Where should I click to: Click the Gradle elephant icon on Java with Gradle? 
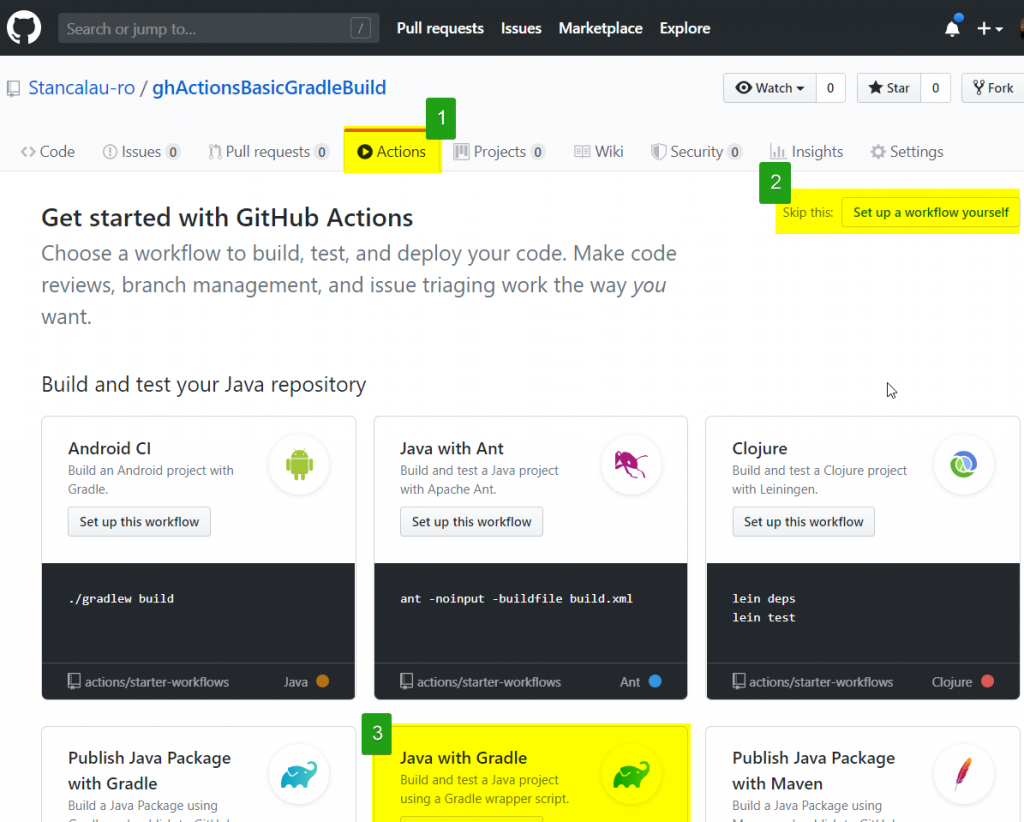(x=631, y=773)
